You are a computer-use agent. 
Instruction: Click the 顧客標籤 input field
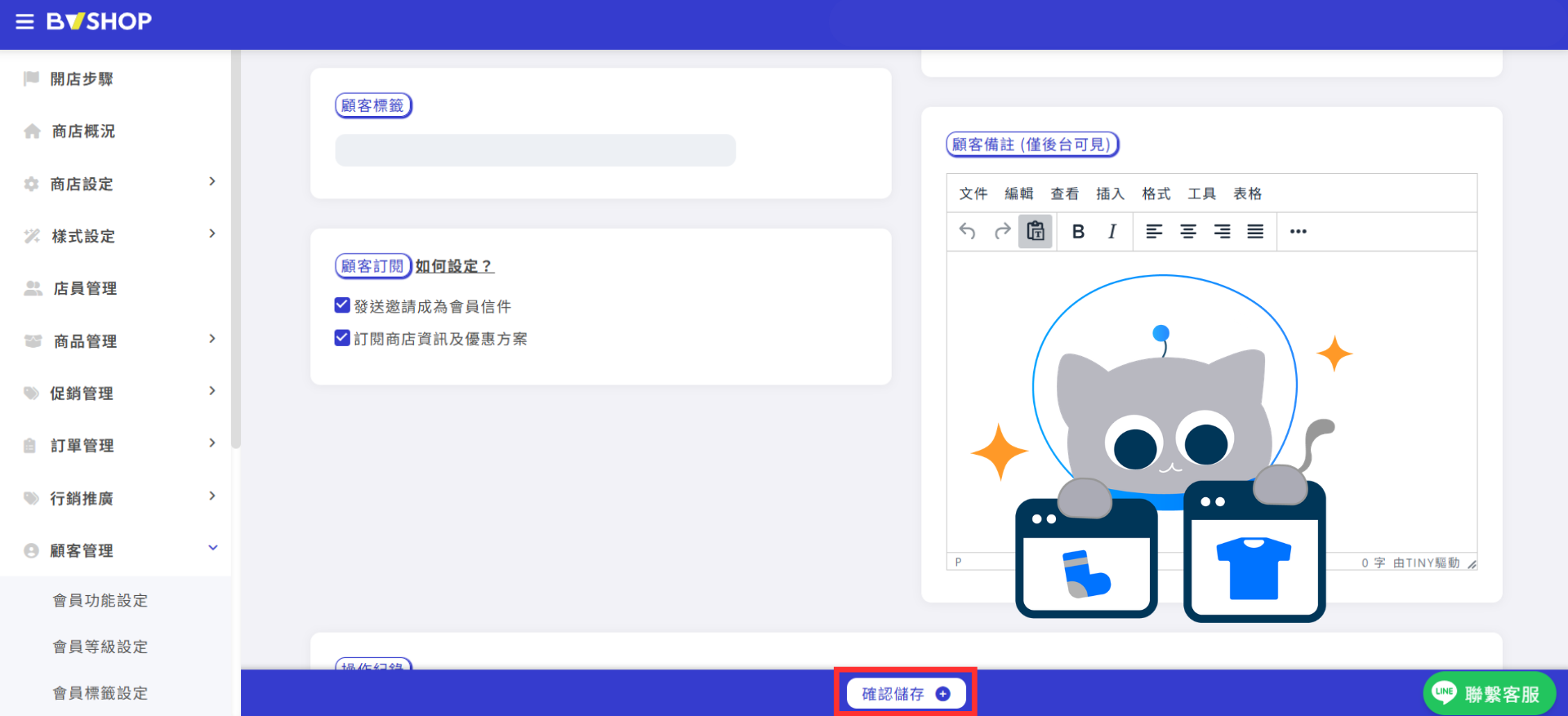tap(536, 150)
